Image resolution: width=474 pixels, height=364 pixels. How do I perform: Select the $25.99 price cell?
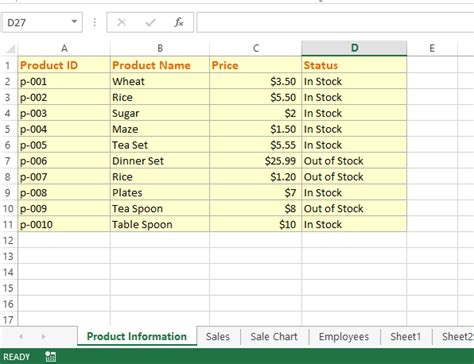click(x=256, y=161)
